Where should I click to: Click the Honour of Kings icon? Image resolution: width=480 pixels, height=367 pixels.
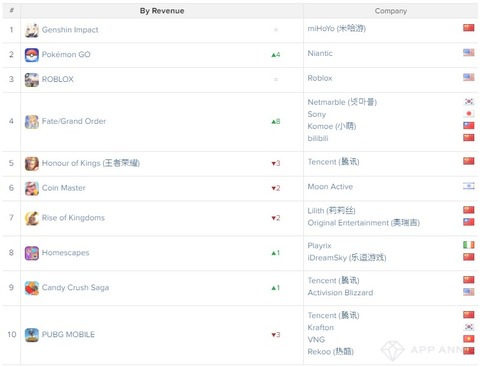(x=32, y=164)
